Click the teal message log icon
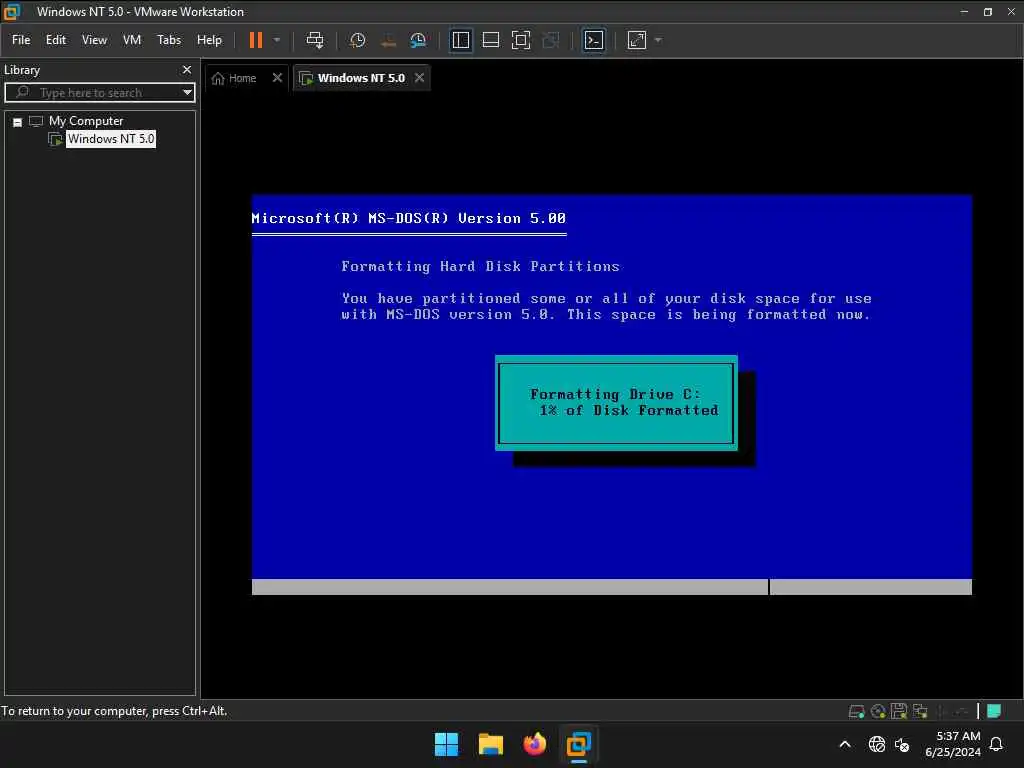The height and width of the screenshot is (768, 1024). (994, 711)
